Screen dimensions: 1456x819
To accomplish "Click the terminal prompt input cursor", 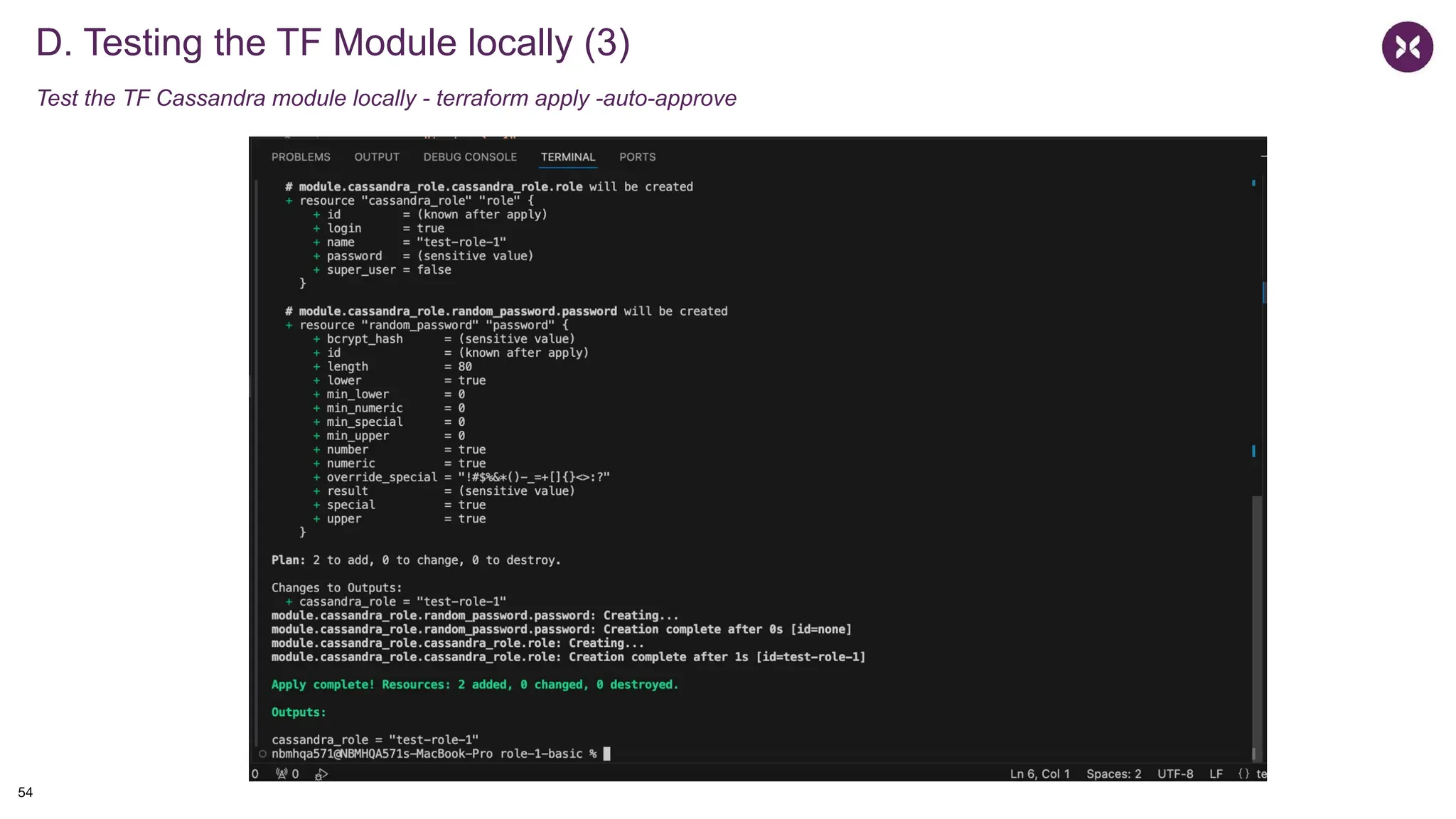I will pyautogui.click(x=606, y=754).
